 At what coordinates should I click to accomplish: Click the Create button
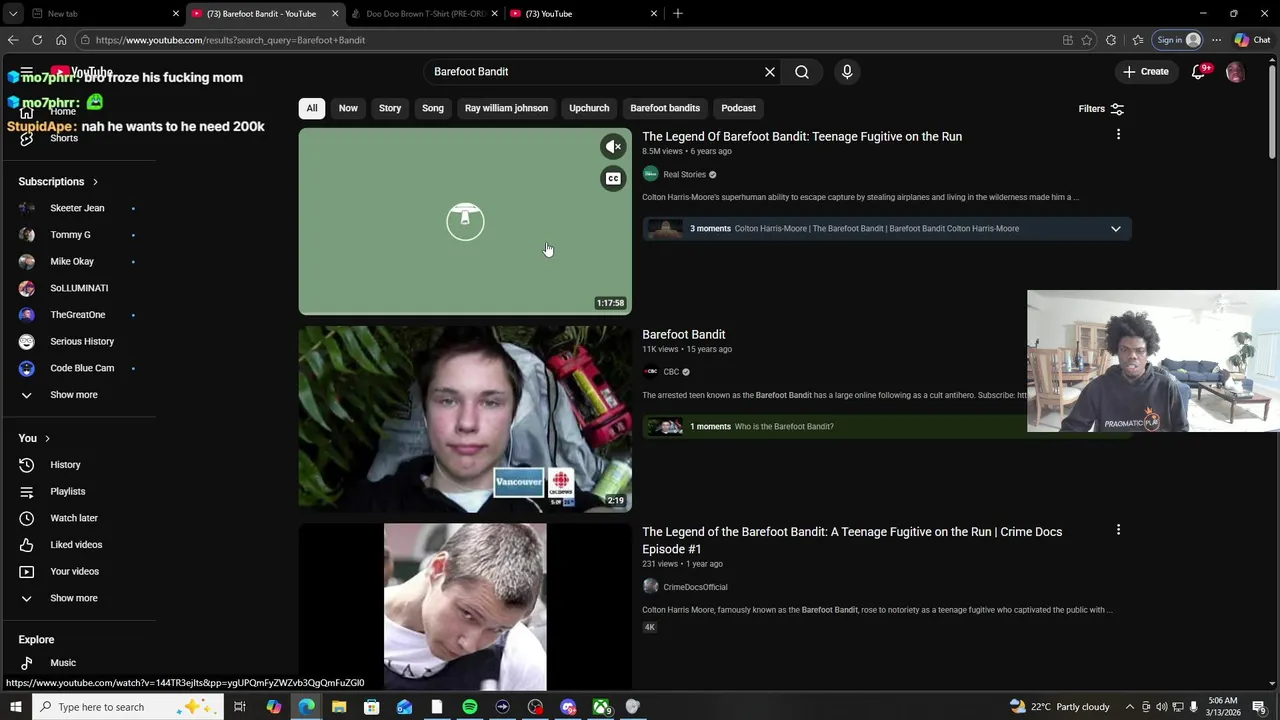[x=1145, y=72]
